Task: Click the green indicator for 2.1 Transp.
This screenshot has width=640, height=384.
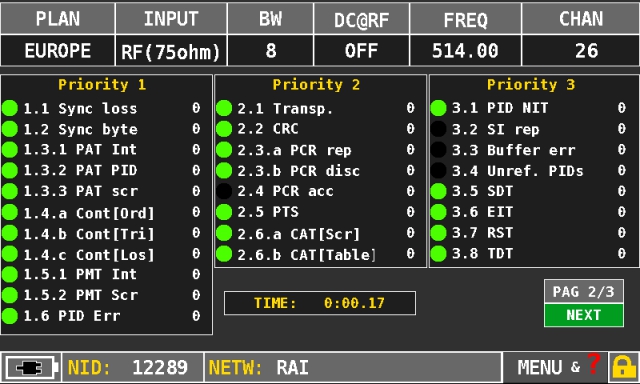Action: [224, 108]
